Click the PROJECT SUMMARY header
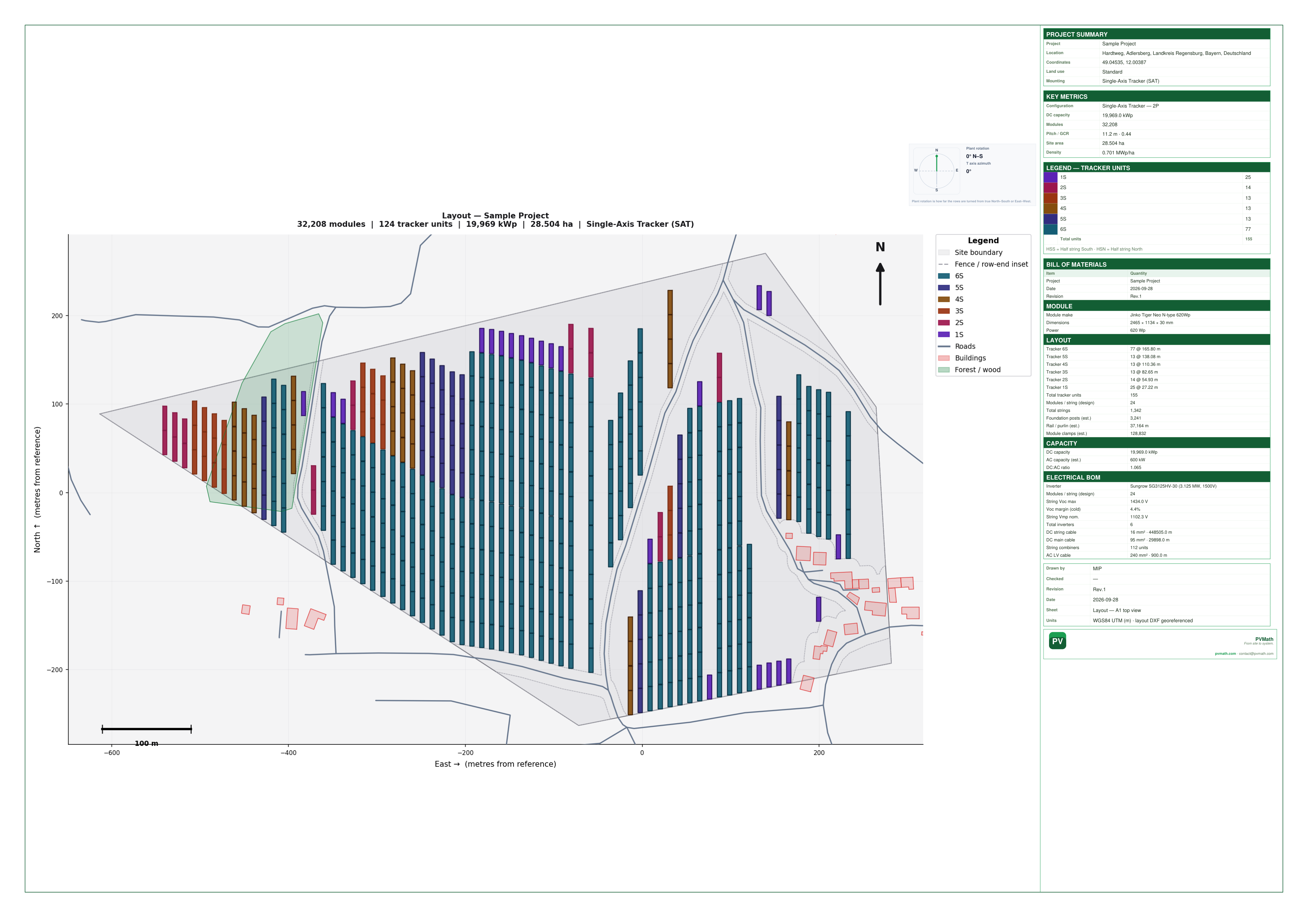1308x924 pixels. point(1157,34)
